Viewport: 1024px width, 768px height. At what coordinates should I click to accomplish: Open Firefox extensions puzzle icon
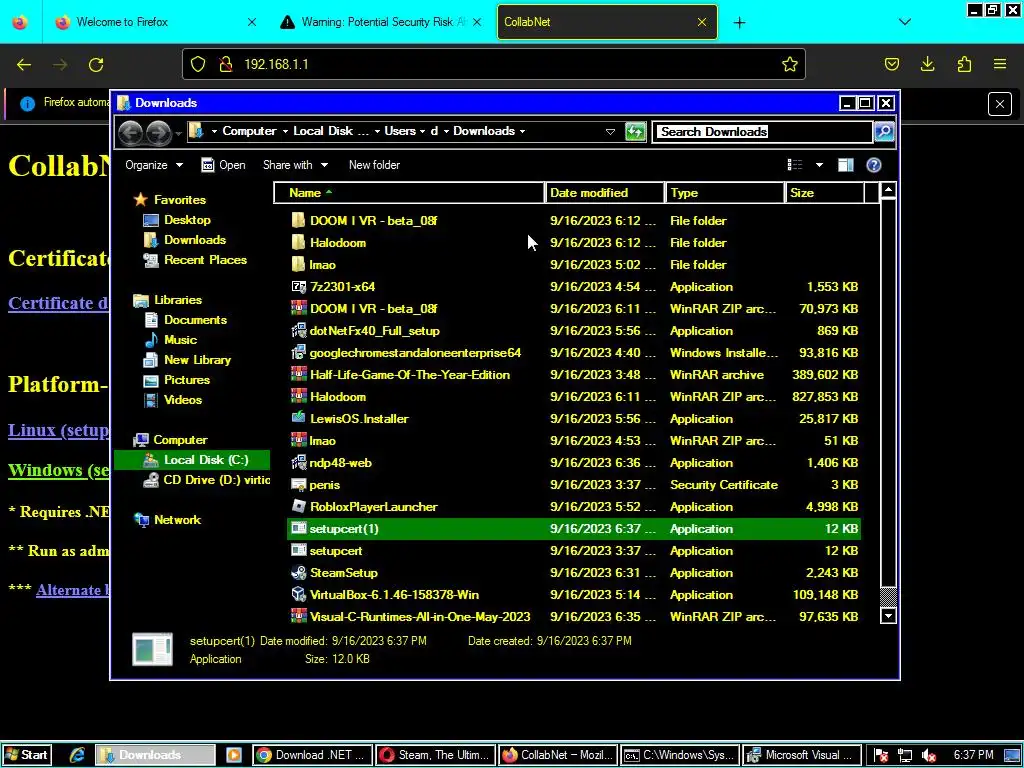pos(964,64)
